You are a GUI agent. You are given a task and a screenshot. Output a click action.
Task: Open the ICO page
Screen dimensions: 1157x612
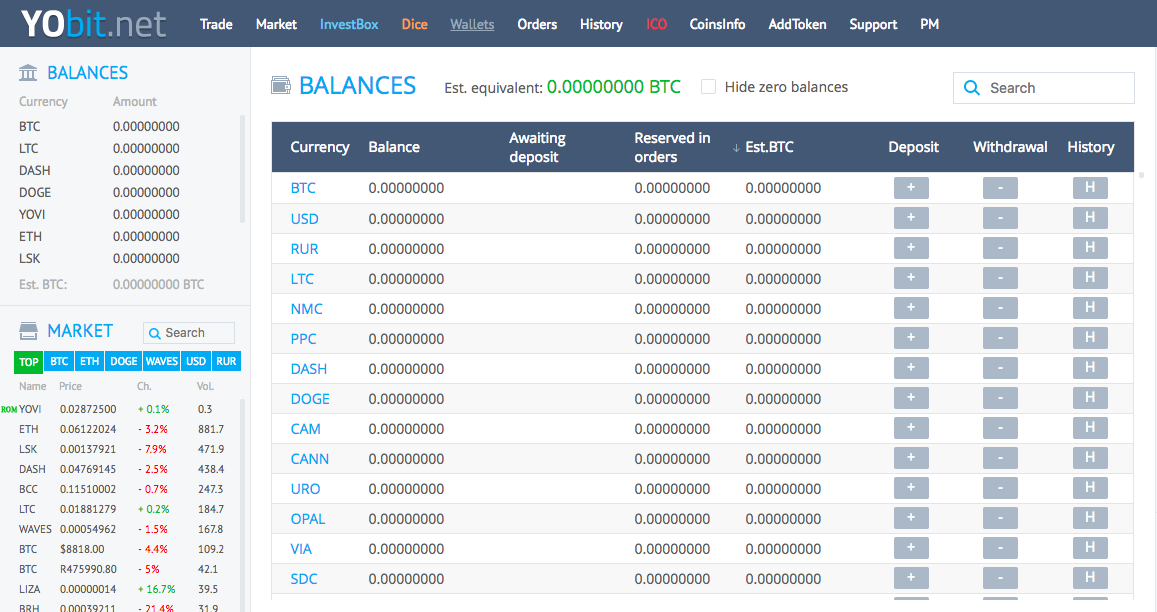coord(657,24)
